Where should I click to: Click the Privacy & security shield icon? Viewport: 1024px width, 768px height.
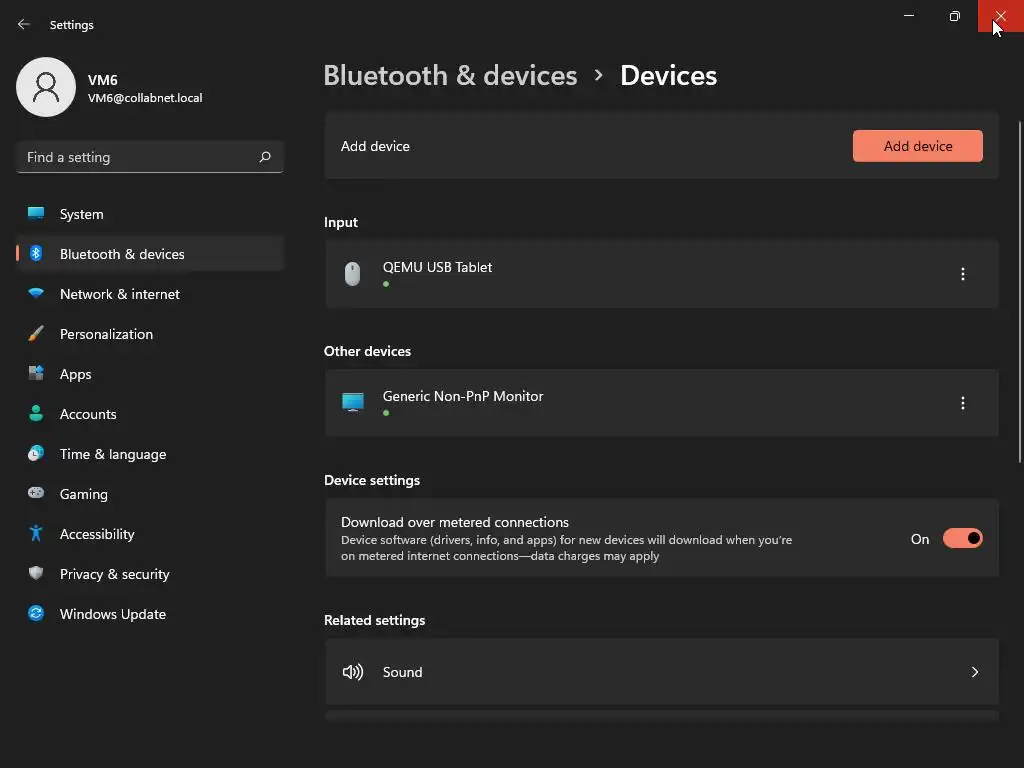pos(36,574)
